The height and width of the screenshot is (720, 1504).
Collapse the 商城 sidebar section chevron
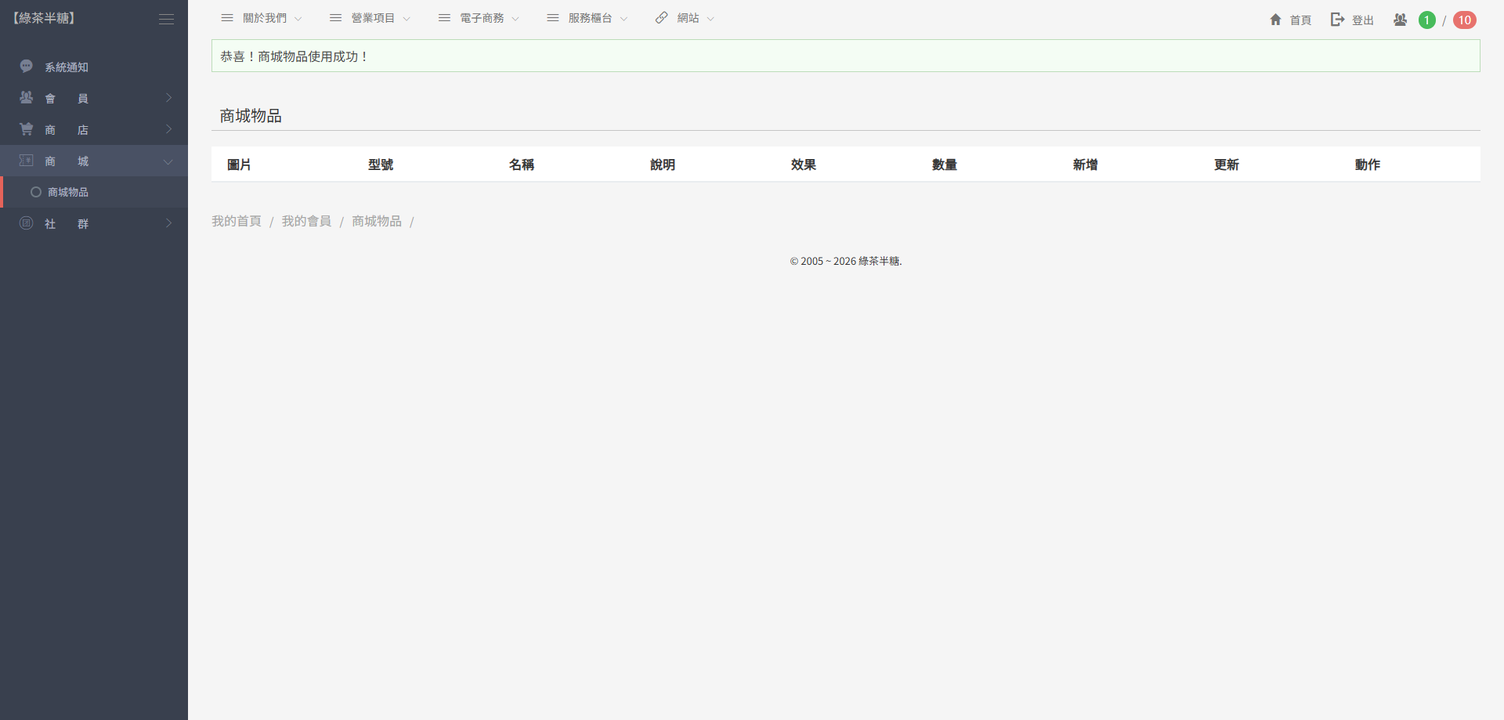tap(168, 162)
